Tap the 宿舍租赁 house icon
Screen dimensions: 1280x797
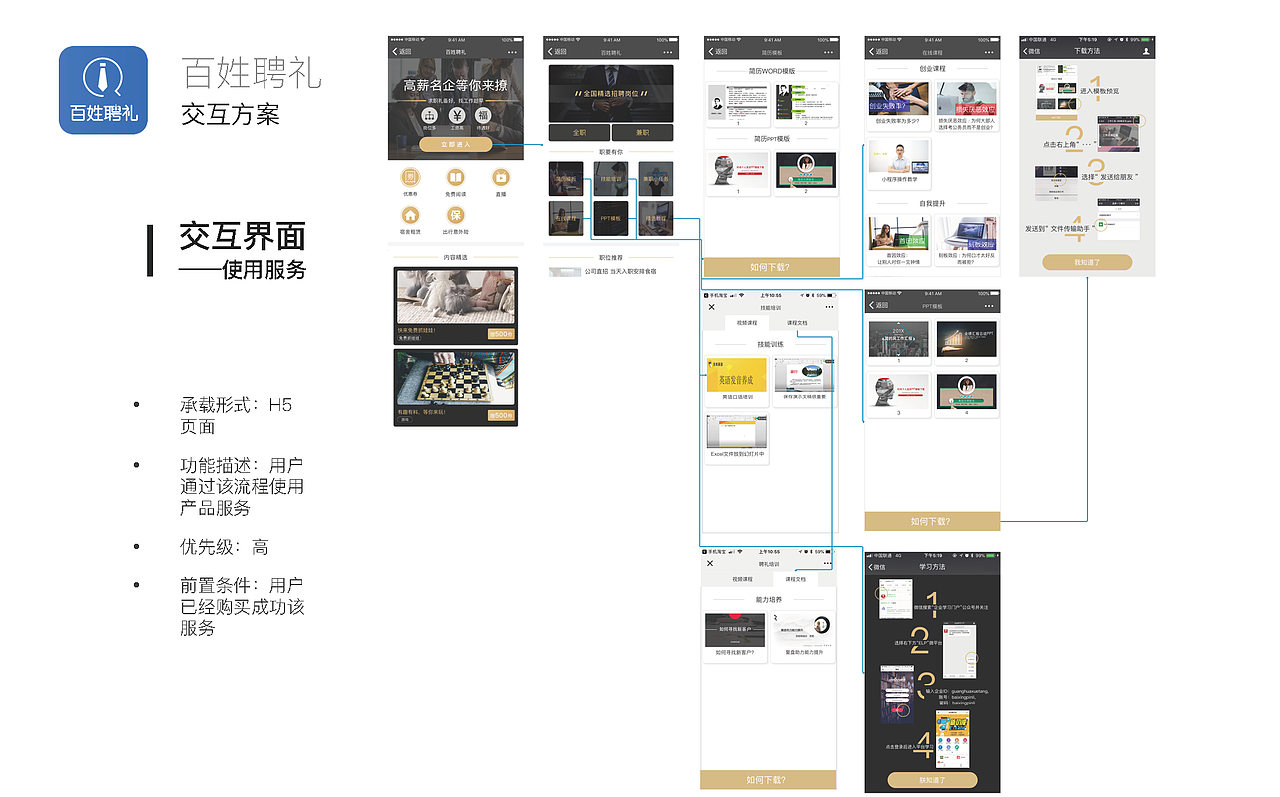(410, 215)
